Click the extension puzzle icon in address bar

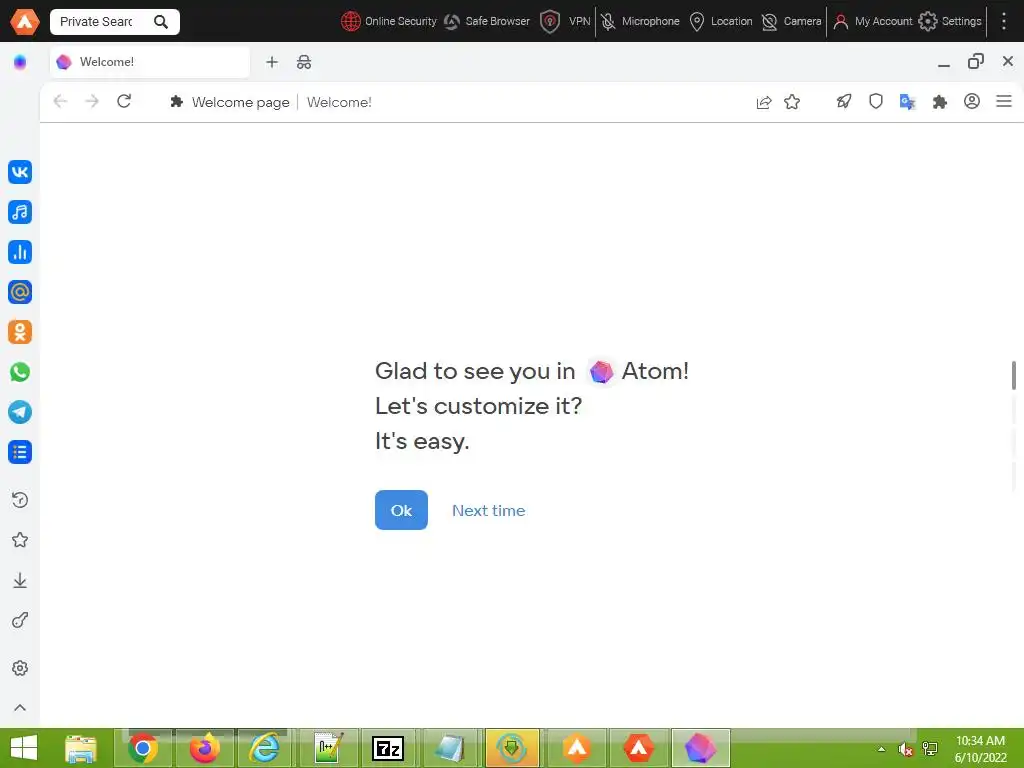tap(176, 102)
